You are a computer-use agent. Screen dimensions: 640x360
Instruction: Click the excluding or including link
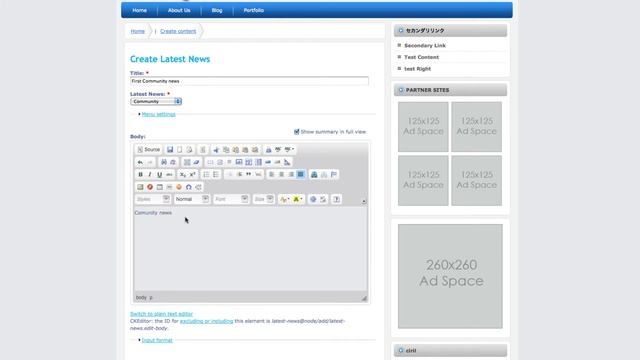[207, 321]
